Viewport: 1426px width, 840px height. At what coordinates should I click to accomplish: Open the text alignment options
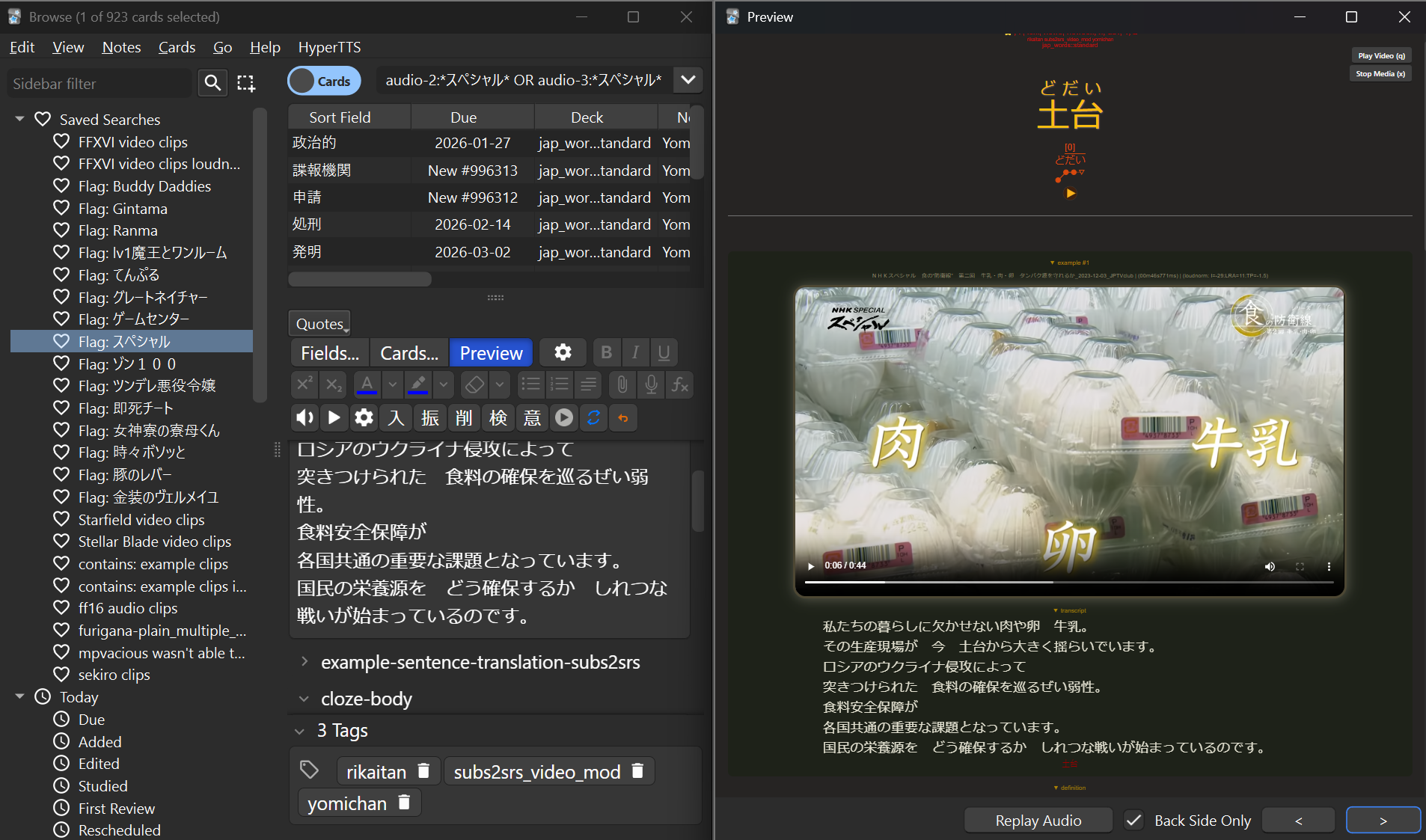click(589, 384)
